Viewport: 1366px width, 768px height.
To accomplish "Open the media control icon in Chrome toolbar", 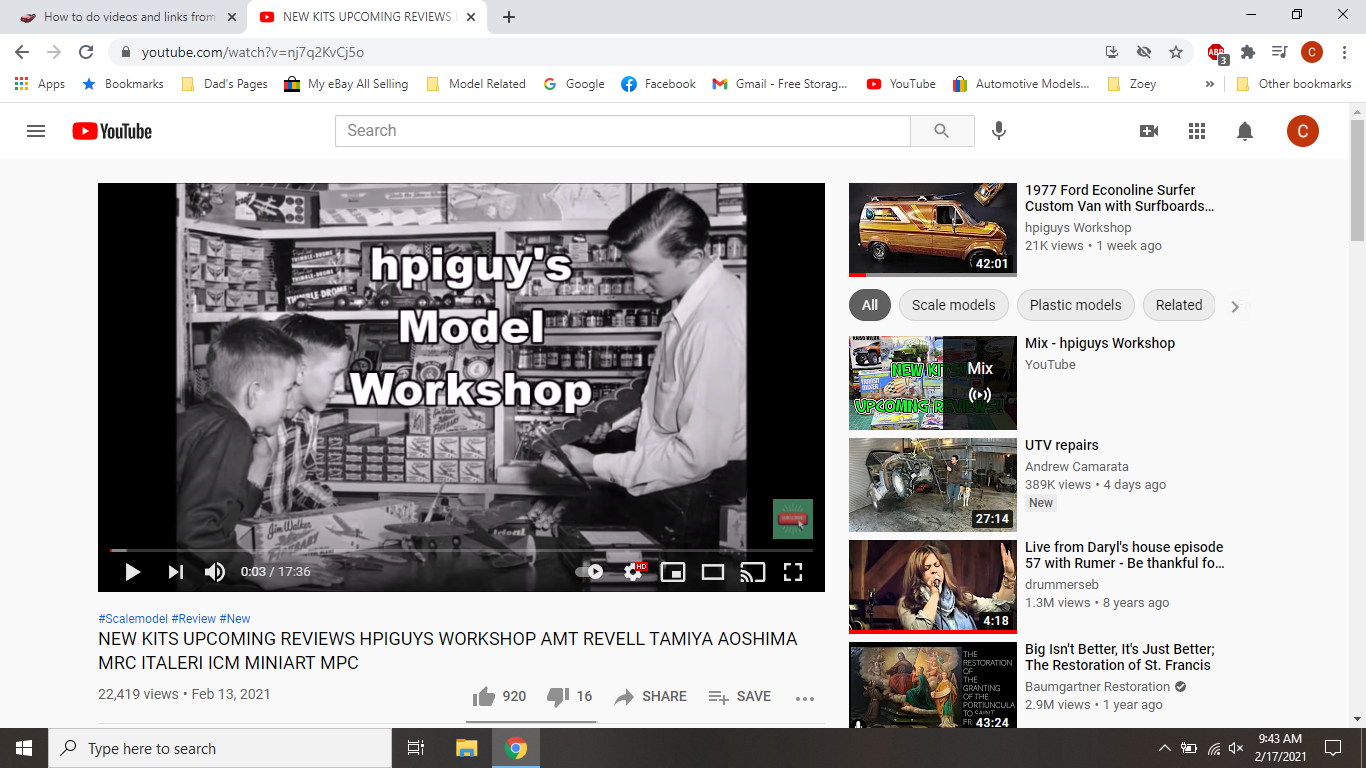I will pyautogui.click(x=1279, y=52).
